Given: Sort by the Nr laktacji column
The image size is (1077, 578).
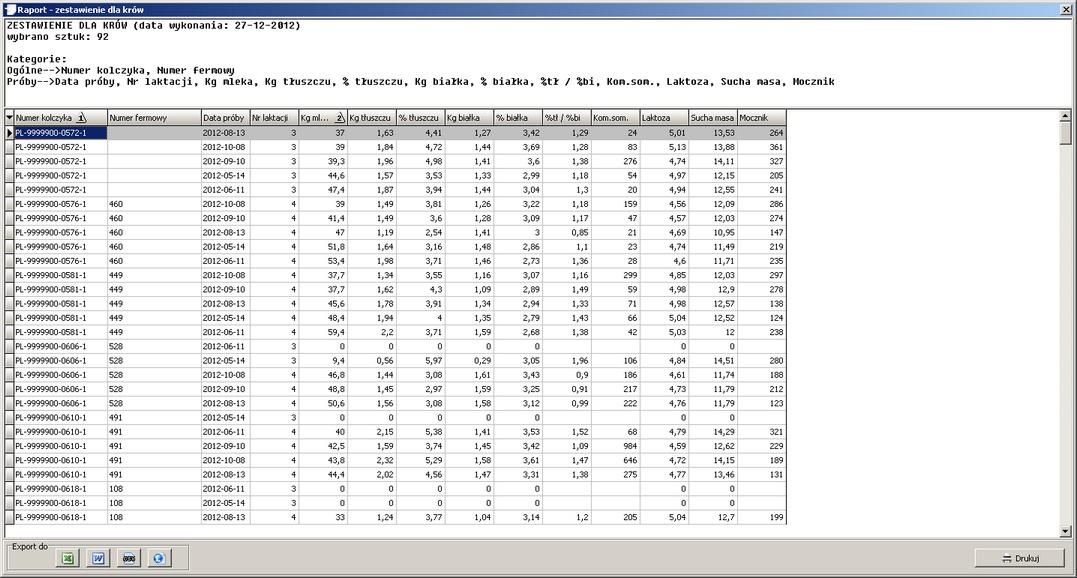Looking at the screenshot, I should (x=272, y=118).
